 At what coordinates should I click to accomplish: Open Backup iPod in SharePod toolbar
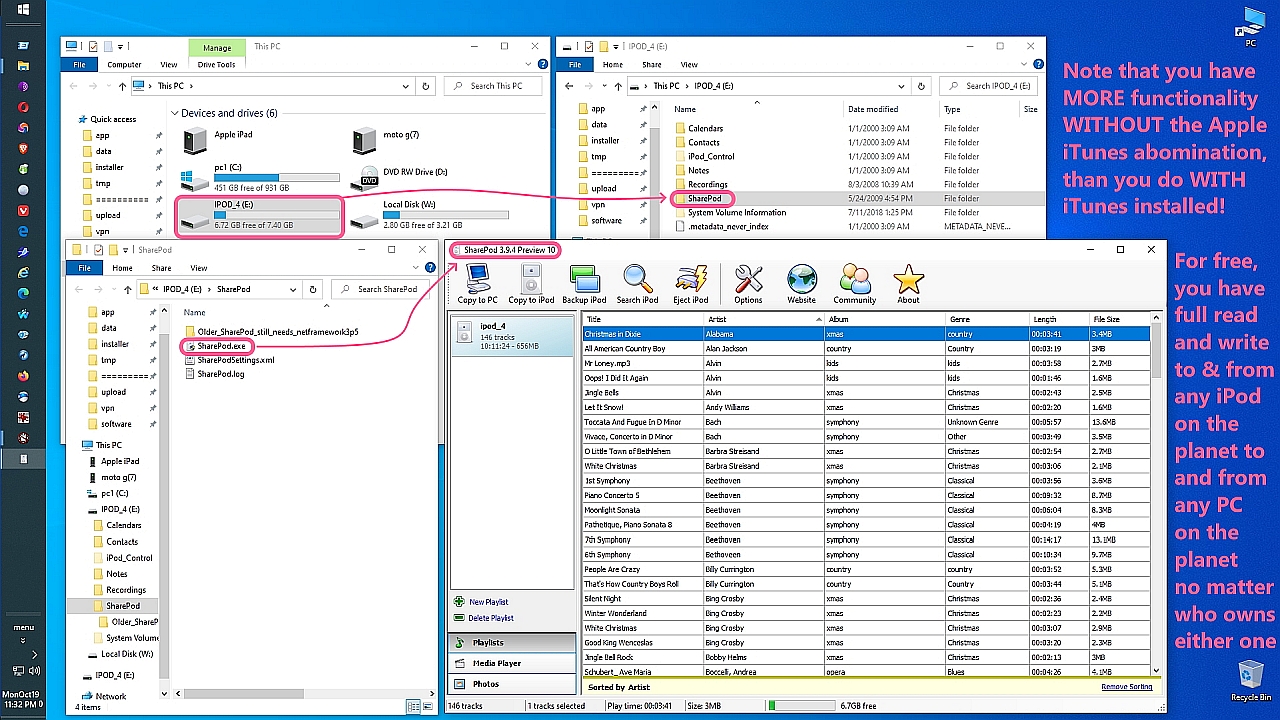pyautogui.click(x=584, y=284)
